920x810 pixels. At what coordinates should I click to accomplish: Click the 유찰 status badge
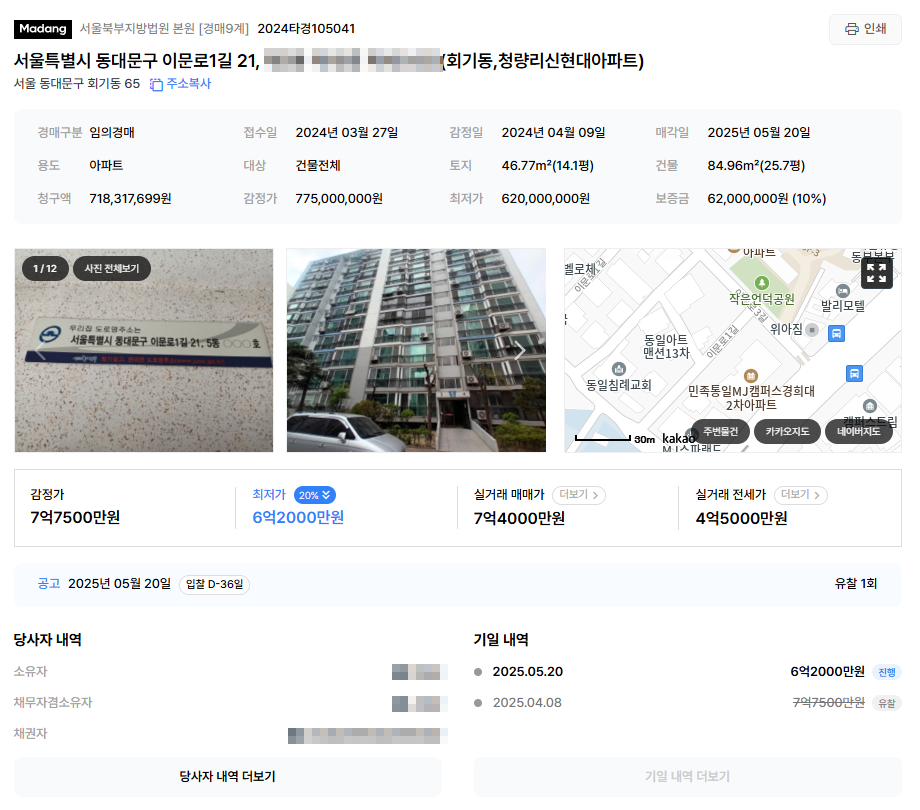[887, 703]
